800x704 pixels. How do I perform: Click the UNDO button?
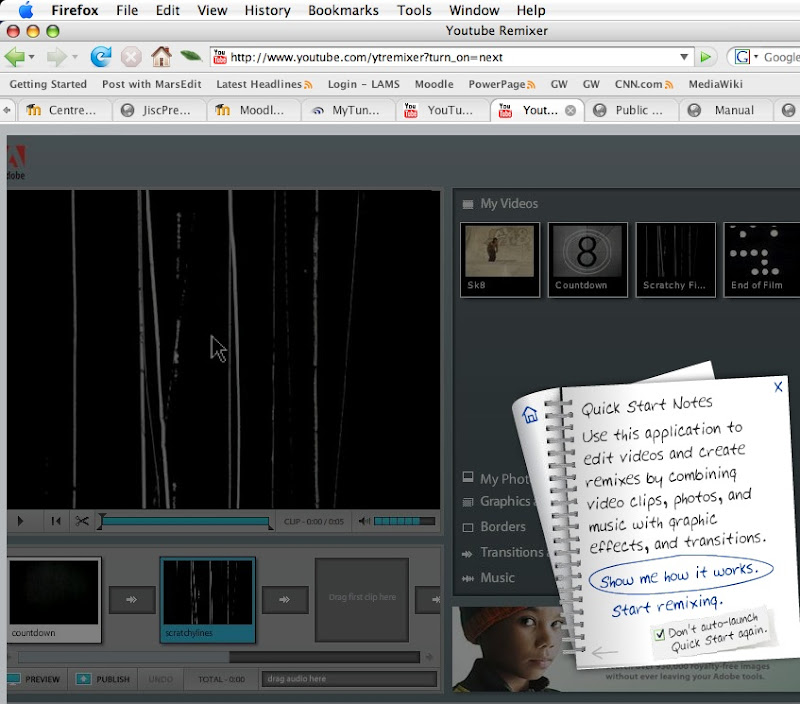161,679
